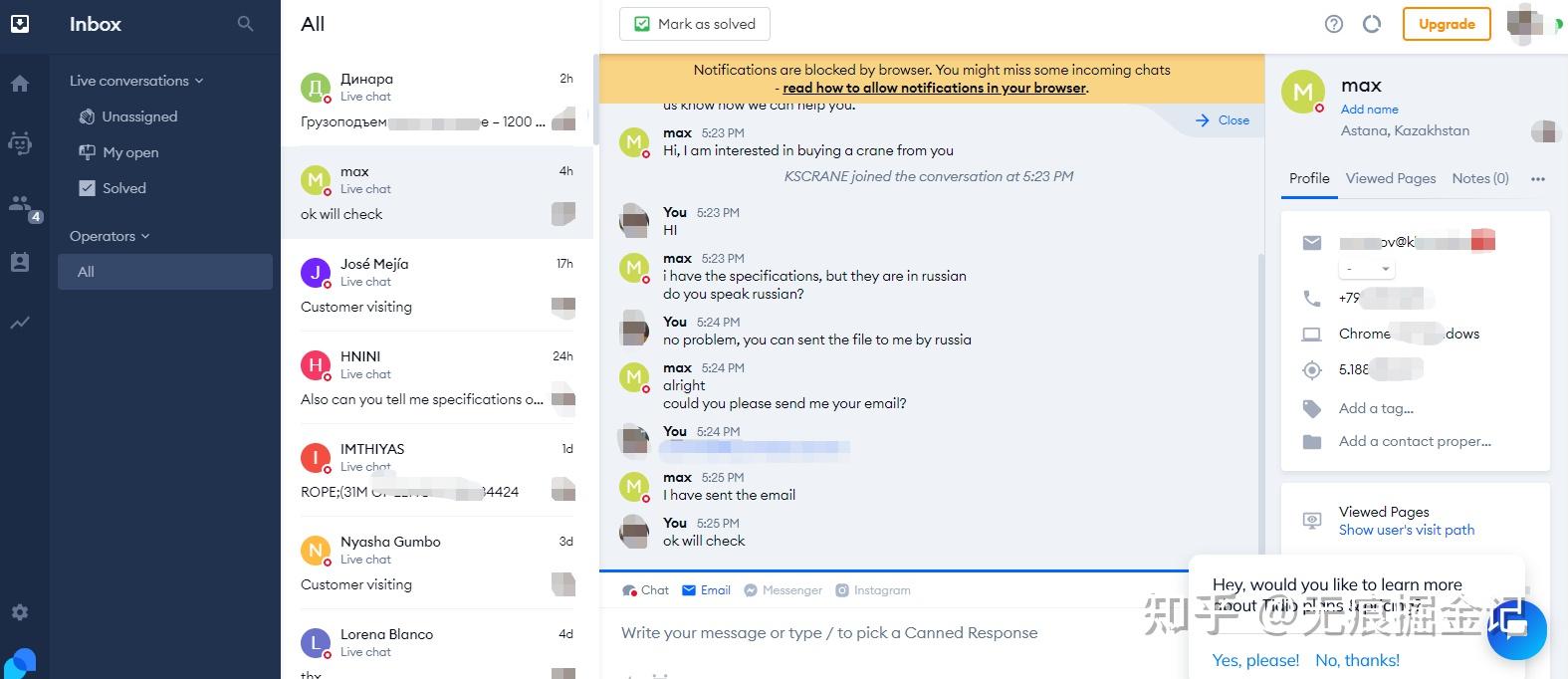The height and width of the screenshot is (679, 1568).
Task: Open the chatbots icon in sidebar
Action: [20, 143]
